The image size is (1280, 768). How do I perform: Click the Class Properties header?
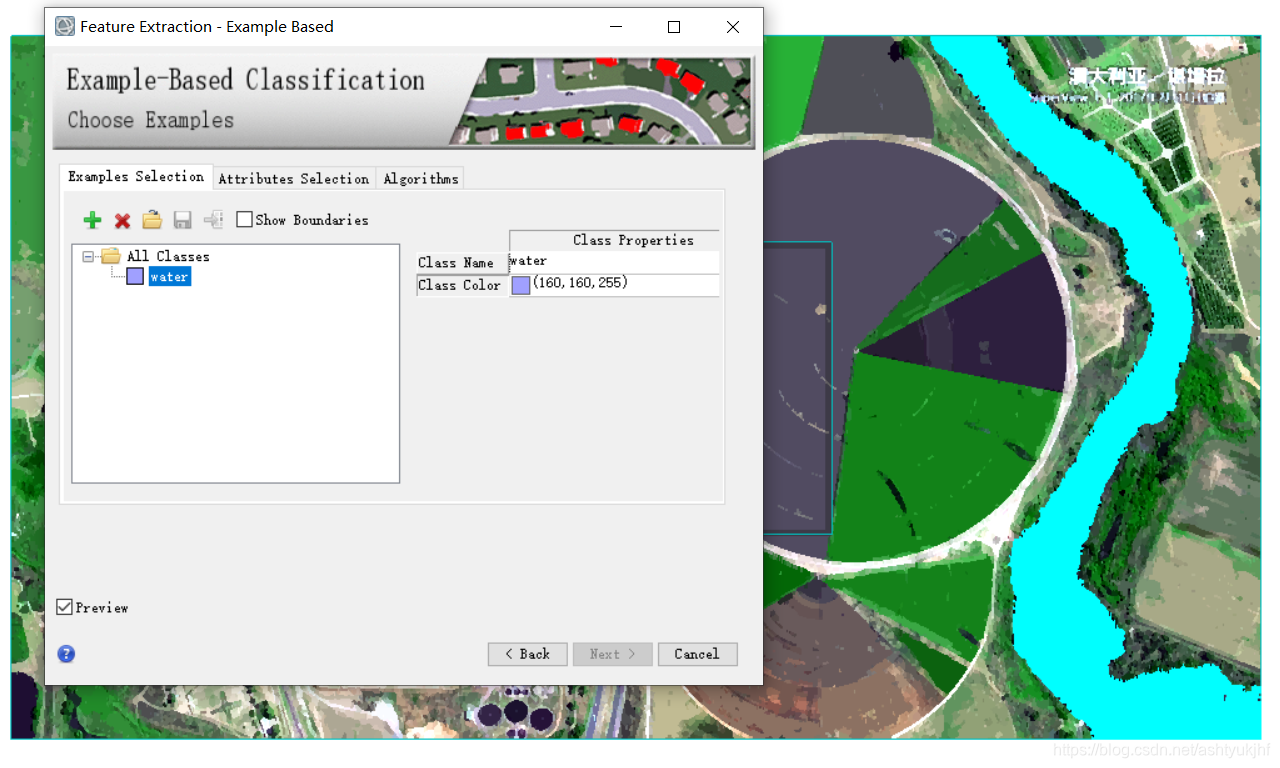[x=614, y=240]
